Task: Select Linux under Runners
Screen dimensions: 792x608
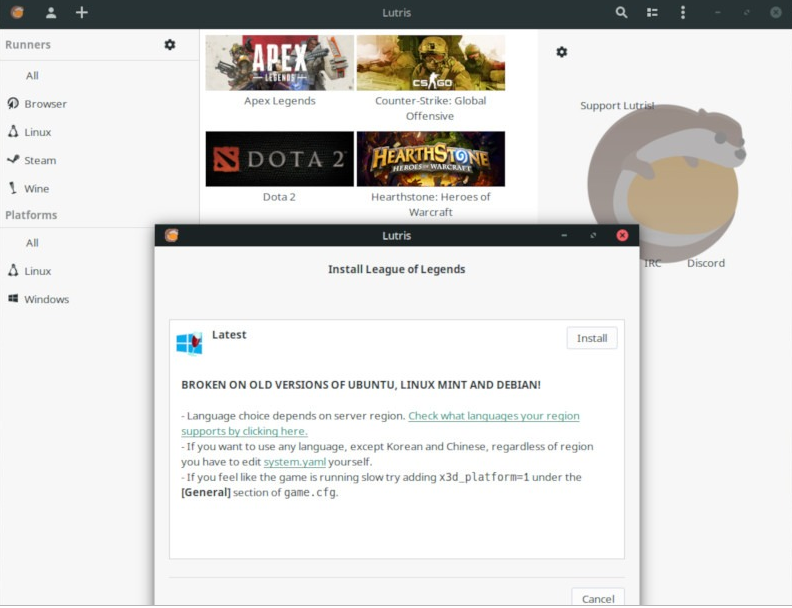Action: [x=37, y=132]
